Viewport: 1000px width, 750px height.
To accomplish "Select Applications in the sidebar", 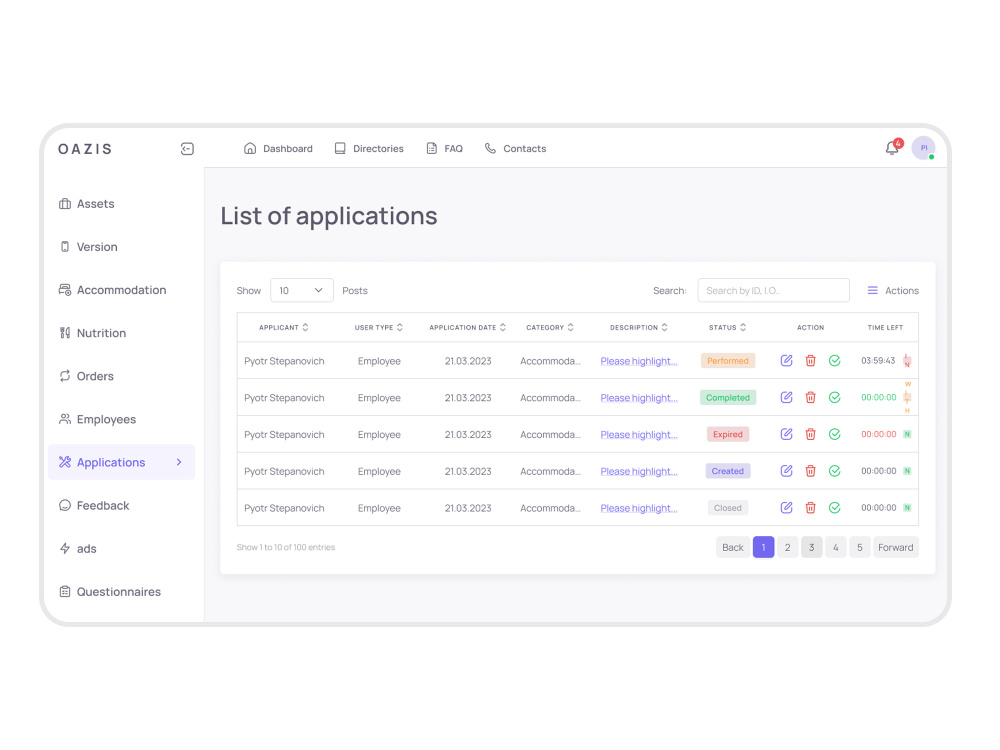I will pos(121,462).
